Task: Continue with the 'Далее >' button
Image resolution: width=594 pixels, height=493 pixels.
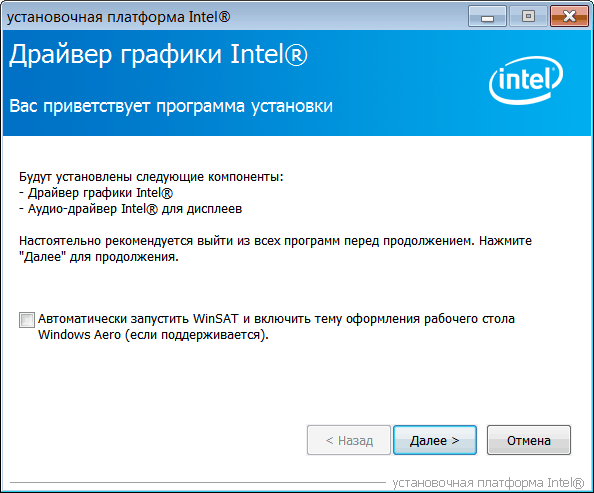Action: [x=435, y=440]
